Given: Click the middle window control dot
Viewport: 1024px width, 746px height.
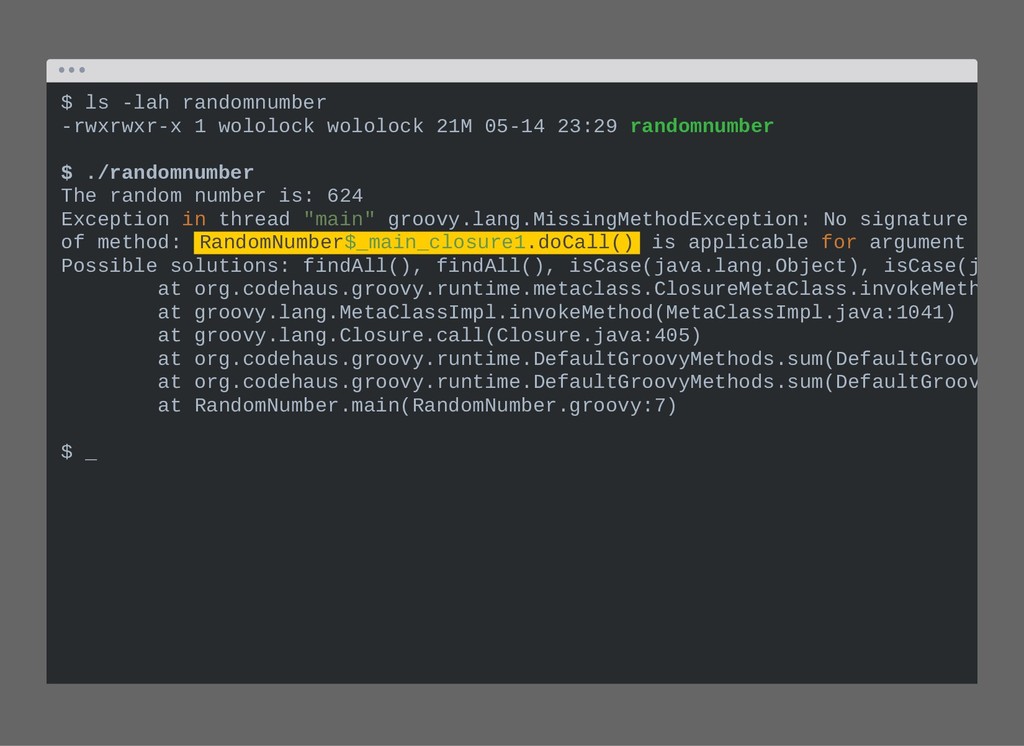Looking at the screenshot, I should [72, 70].
